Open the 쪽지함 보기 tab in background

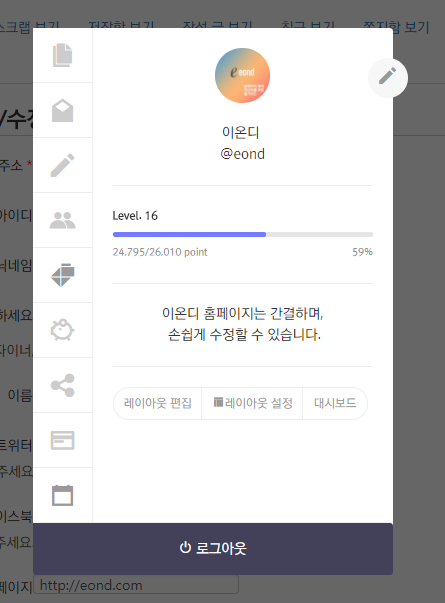coord(396,27)
